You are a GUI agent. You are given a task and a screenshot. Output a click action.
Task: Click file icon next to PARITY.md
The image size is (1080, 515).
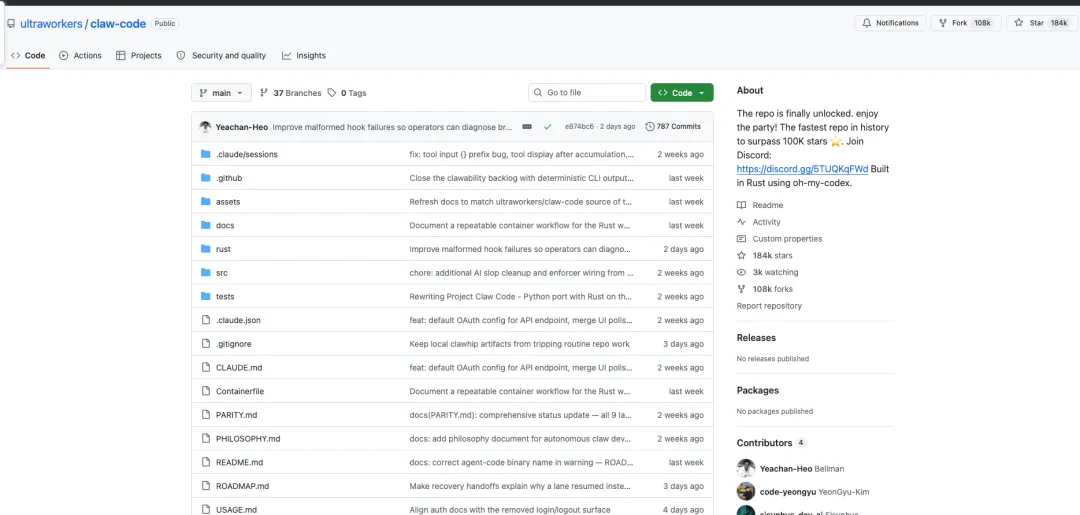tap(205, 415)
